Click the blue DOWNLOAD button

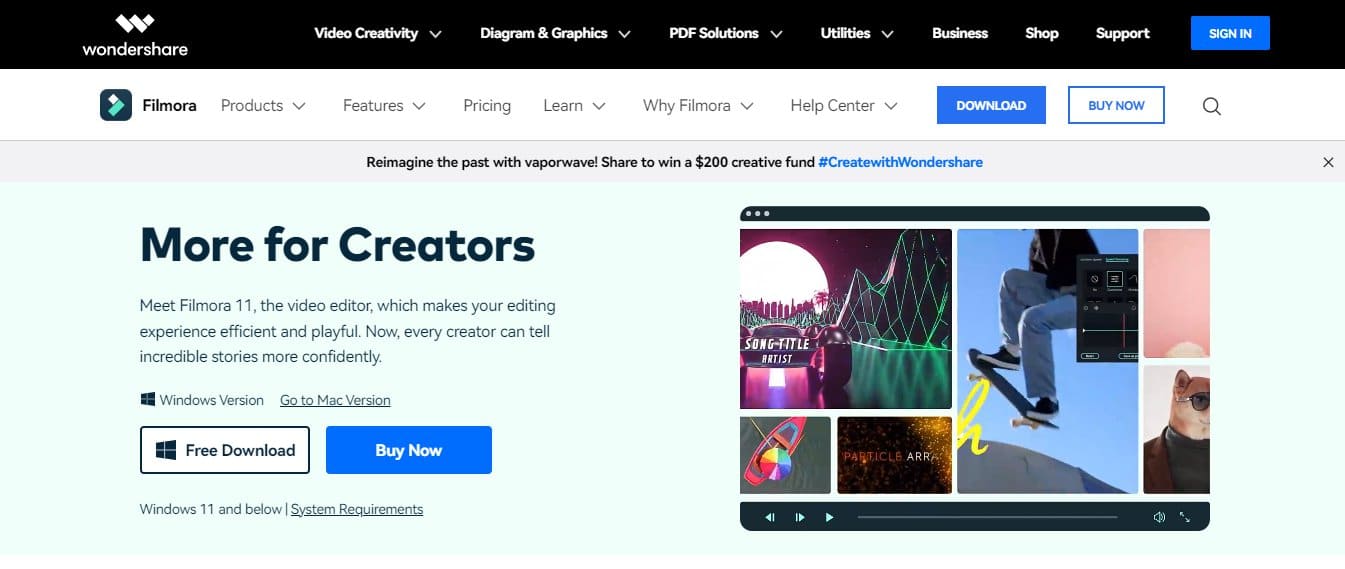pos(991,105)
